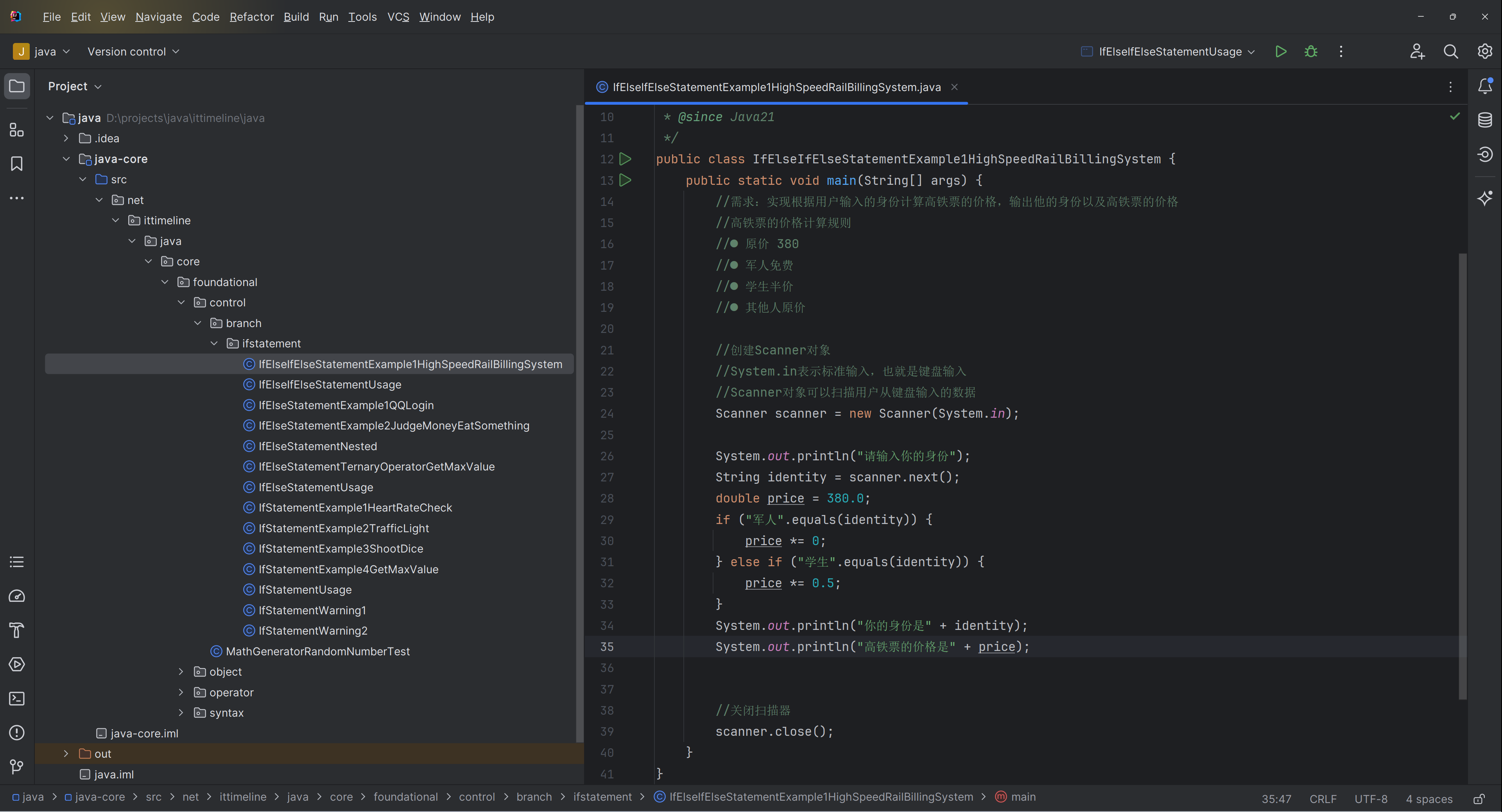Open the Services tool window
1502x812 pixels.
[17, 664]
